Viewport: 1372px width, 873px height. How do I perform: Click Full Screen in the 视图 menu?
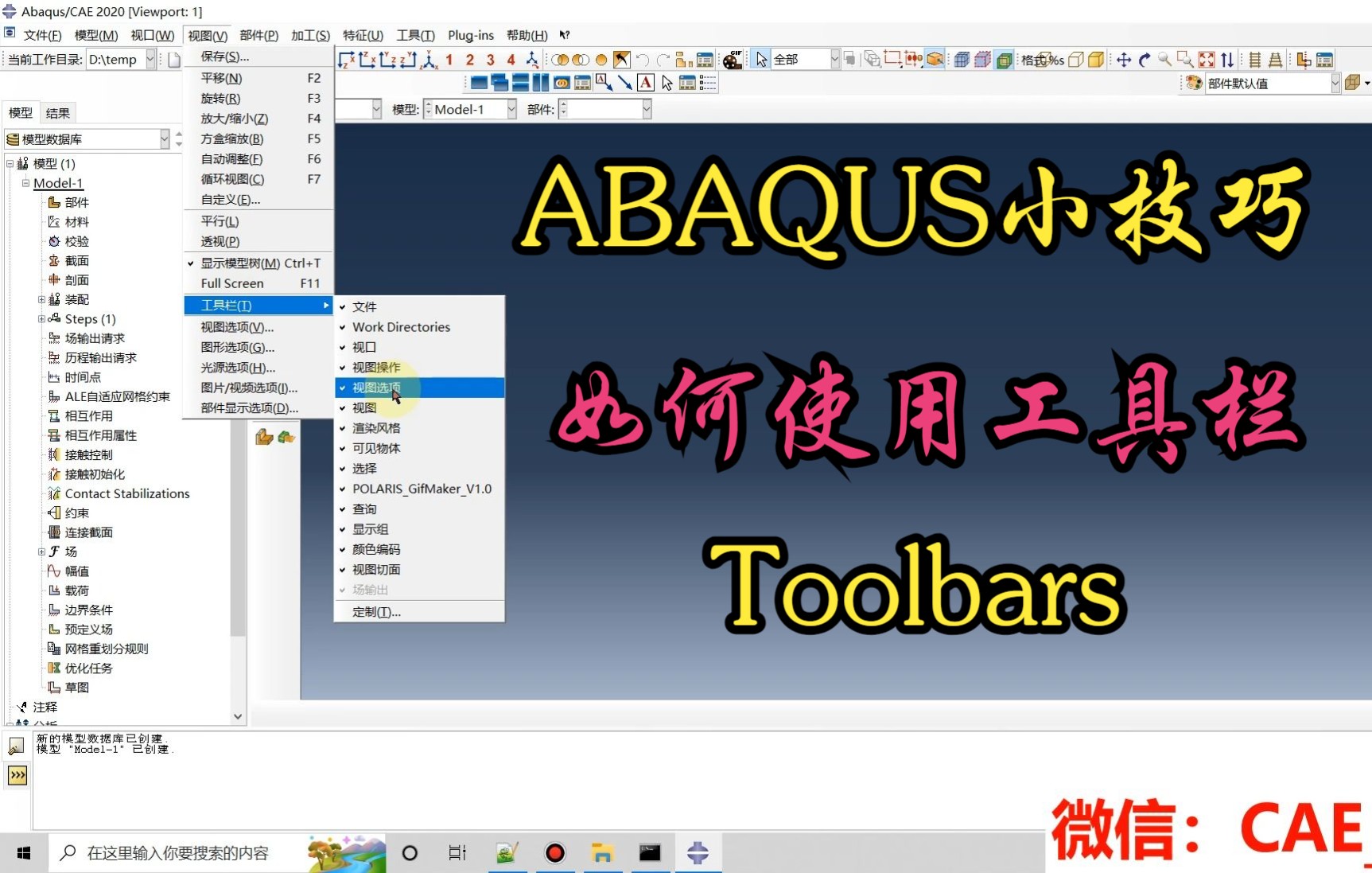coord(231,283)
